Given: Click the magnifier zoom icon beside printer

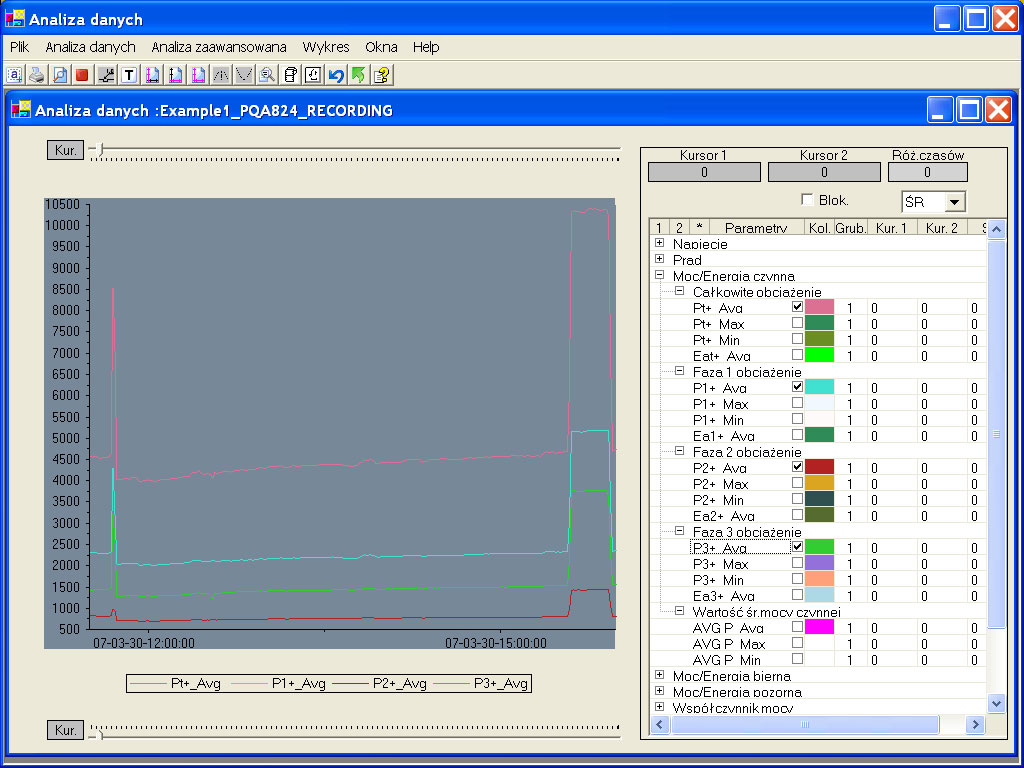Looking at the screenshot, I should [59, 75].
